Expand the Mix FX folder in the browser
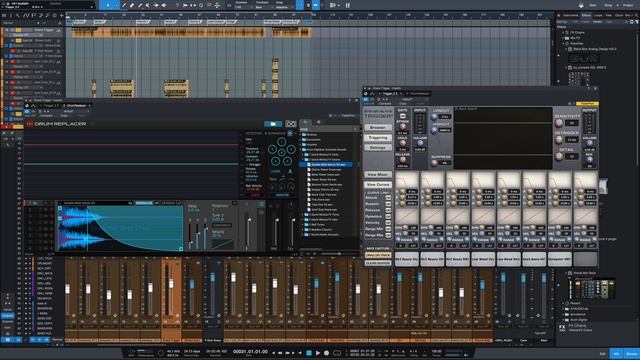640x360 pixels. (x=563, y=38)
